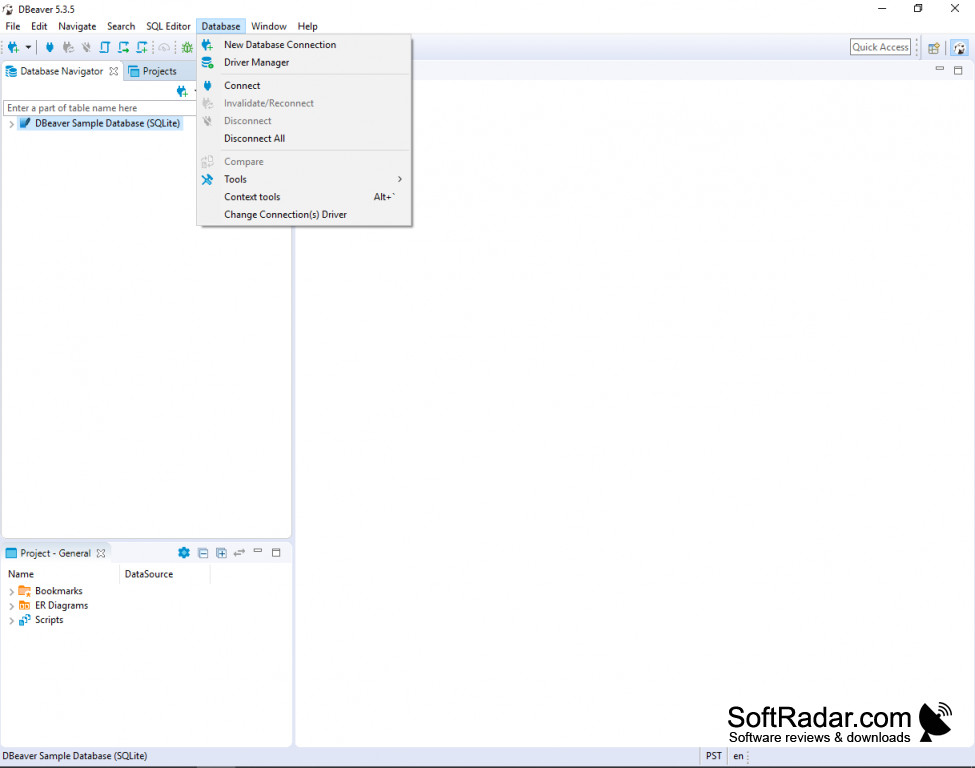975x768 pixels.
Task: Minimize the editor area panel
Action: (940, 68)
